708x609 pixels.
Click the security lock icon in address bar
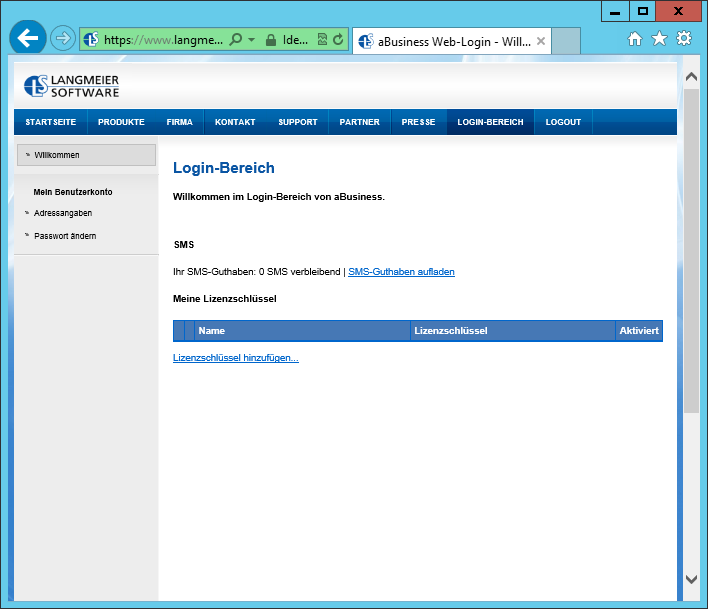click(270, 40)
